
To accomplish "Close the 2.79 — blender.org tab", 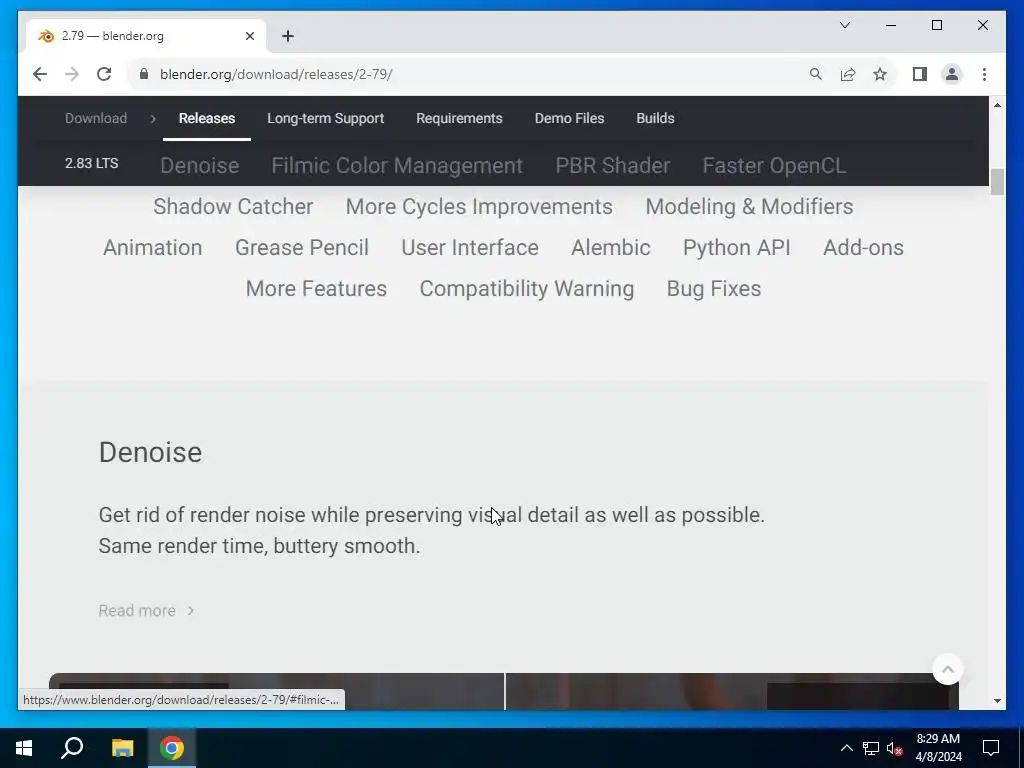I will 249,36.
